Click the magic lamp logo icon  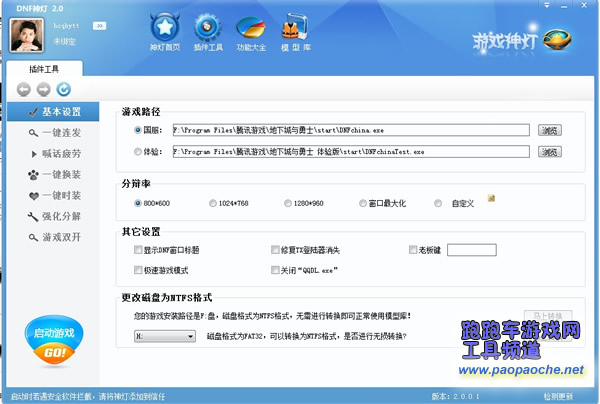[557, 39]
